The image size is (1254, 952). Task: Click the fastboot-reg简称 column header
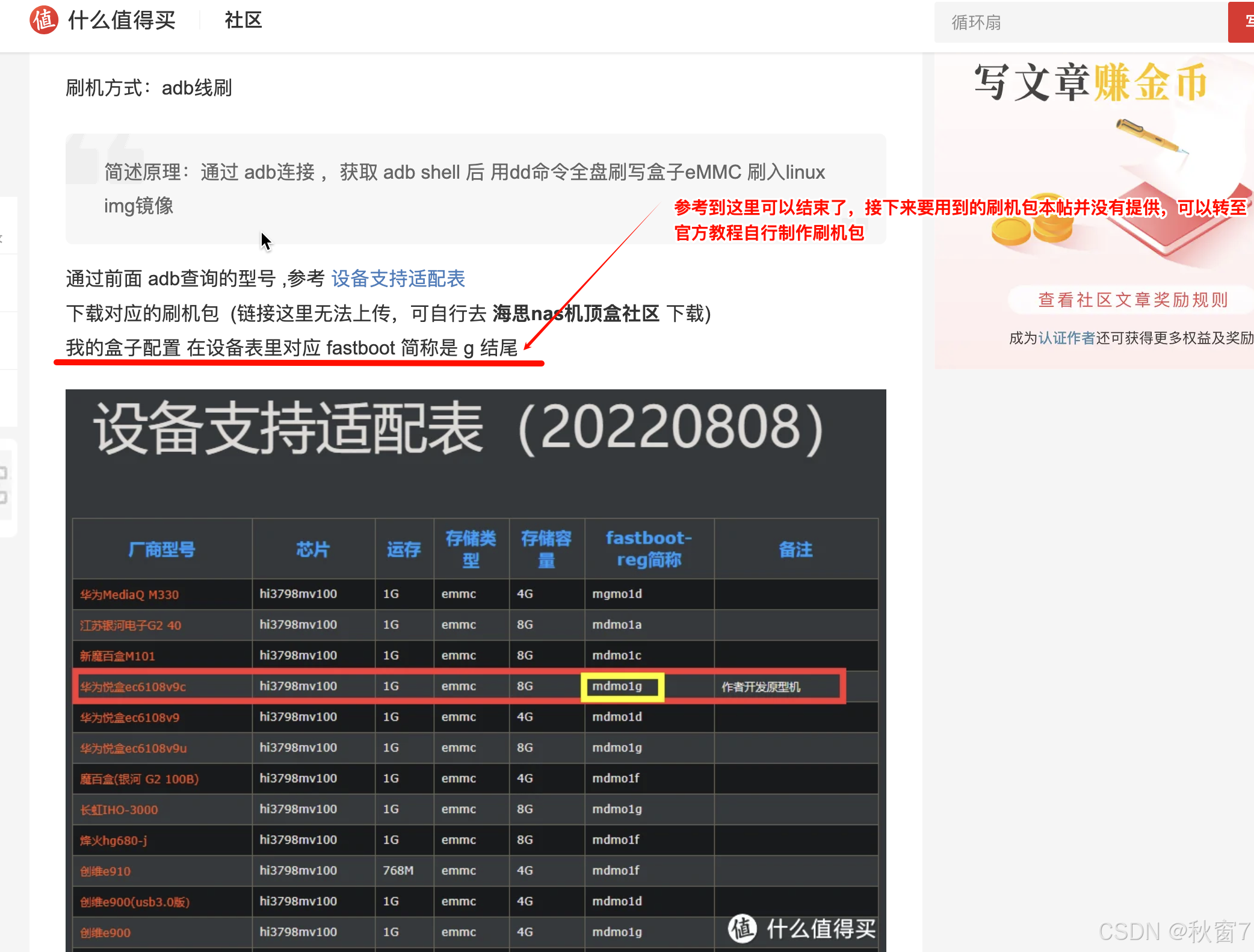tap(649, 548)
